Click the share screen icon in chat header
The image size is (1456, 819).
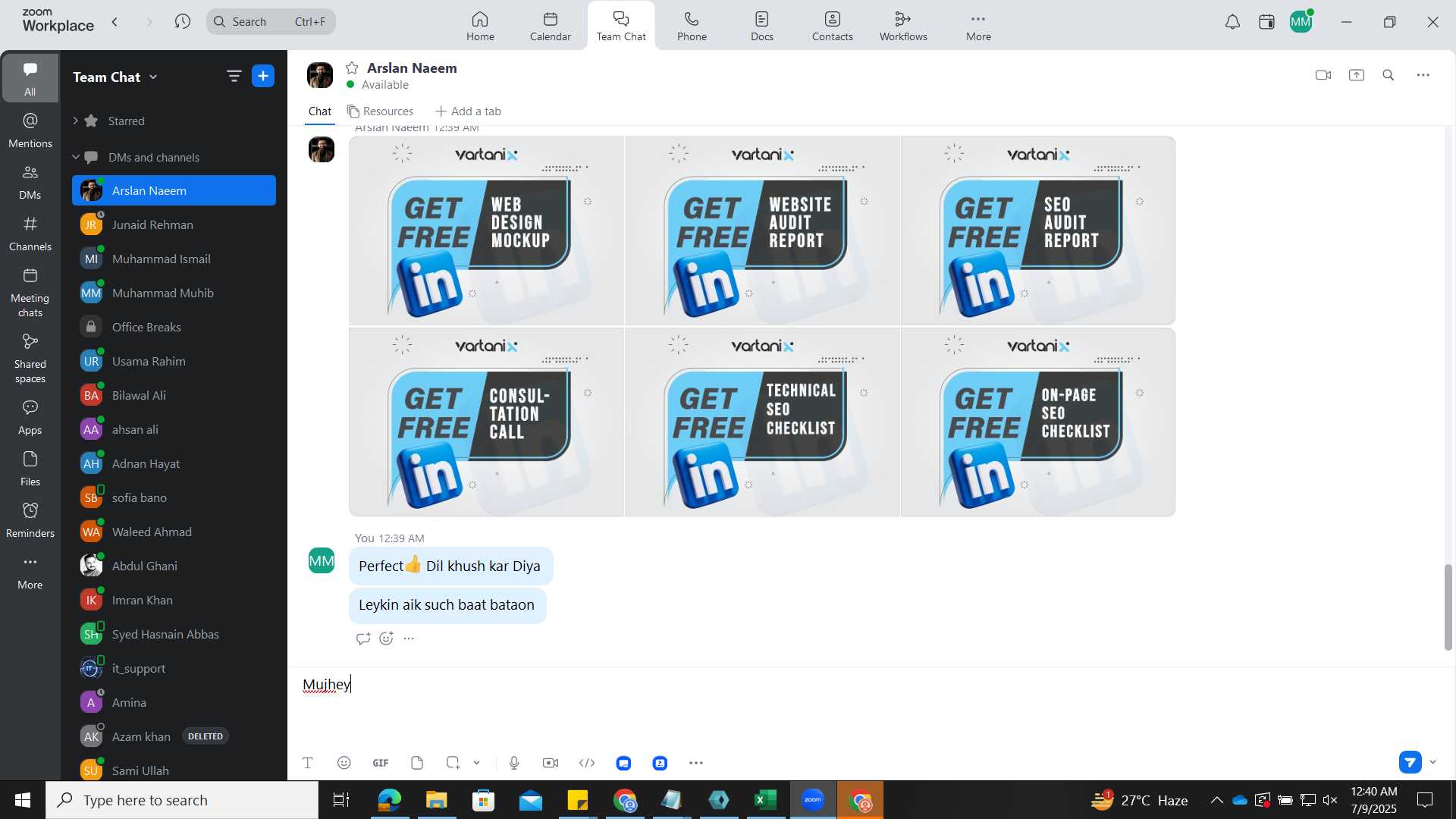pos(1357,75)
